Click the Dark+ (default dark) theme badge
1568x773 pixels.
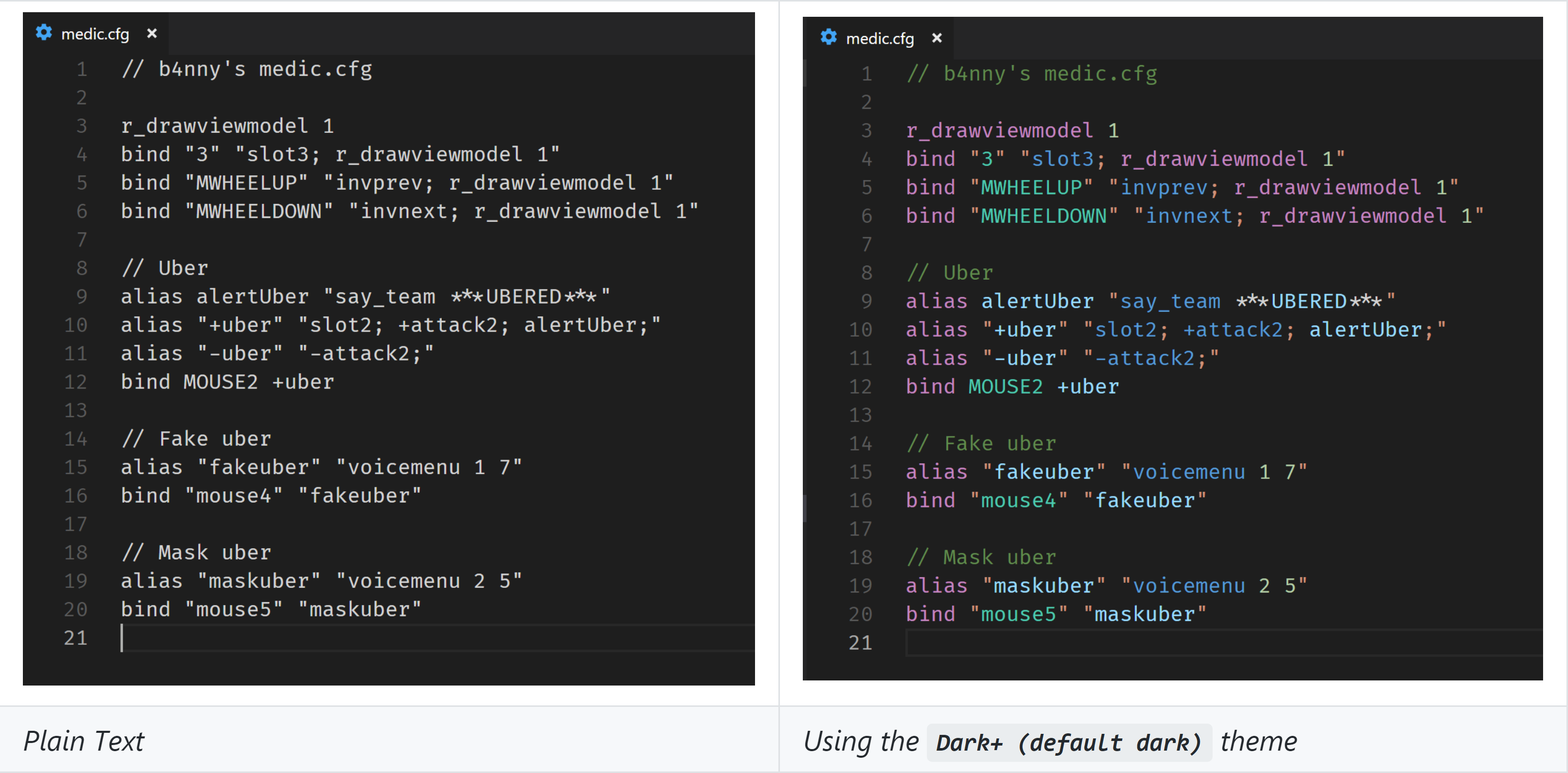(1069, 742)
